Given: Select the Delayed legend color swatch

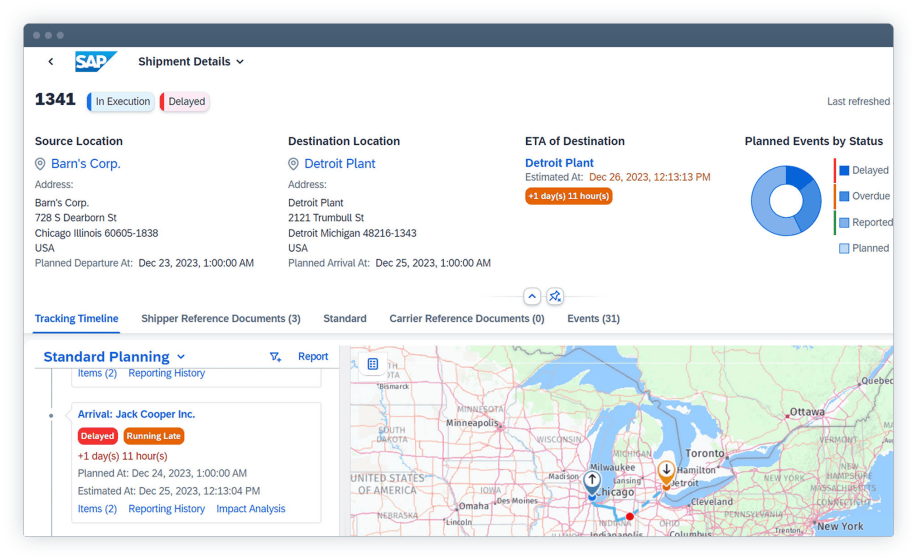Looking at the screenshot, I should pos(844,171).
